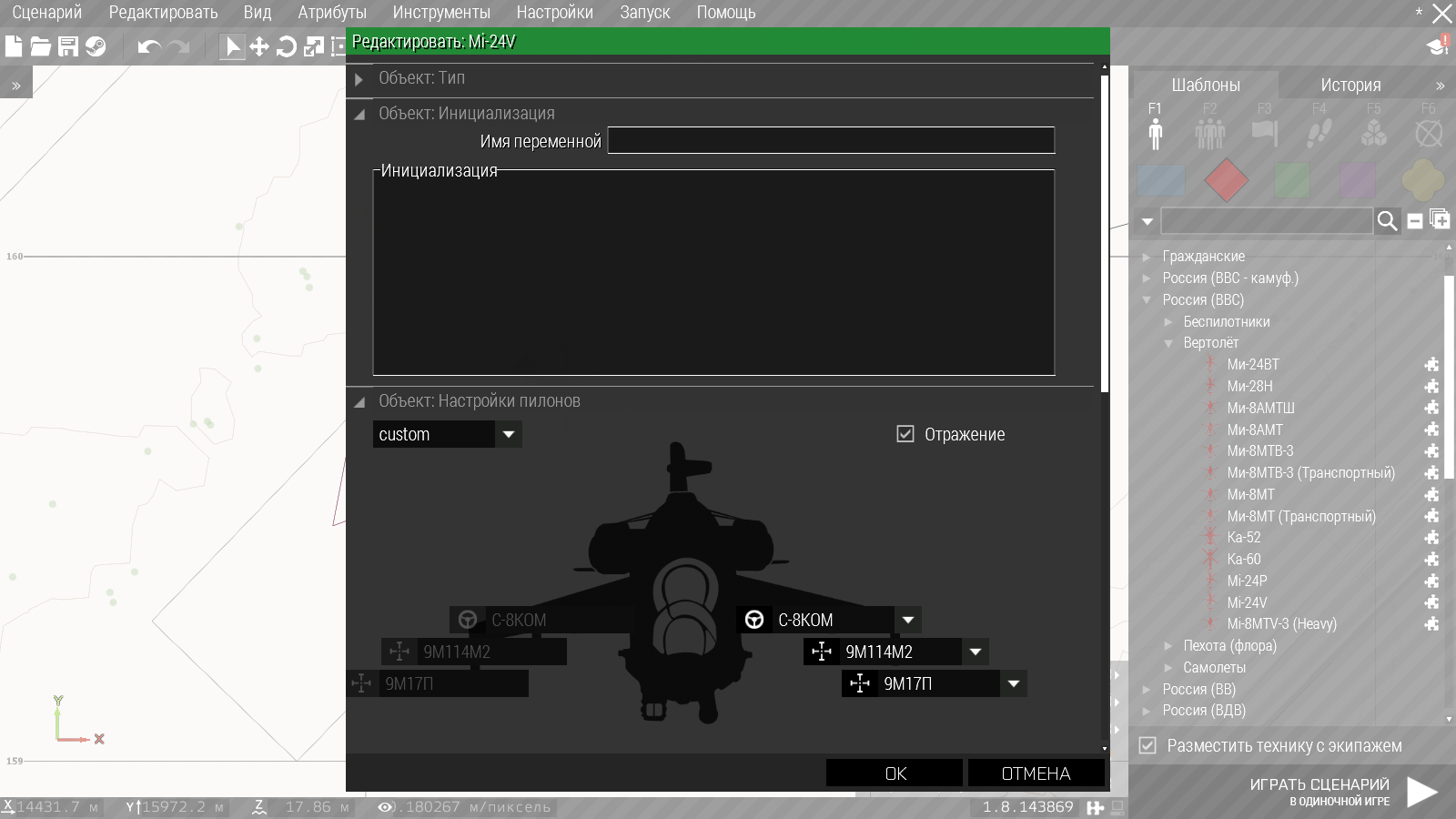Click ОТМЕНА to cancel editing

coord(1036,773)
